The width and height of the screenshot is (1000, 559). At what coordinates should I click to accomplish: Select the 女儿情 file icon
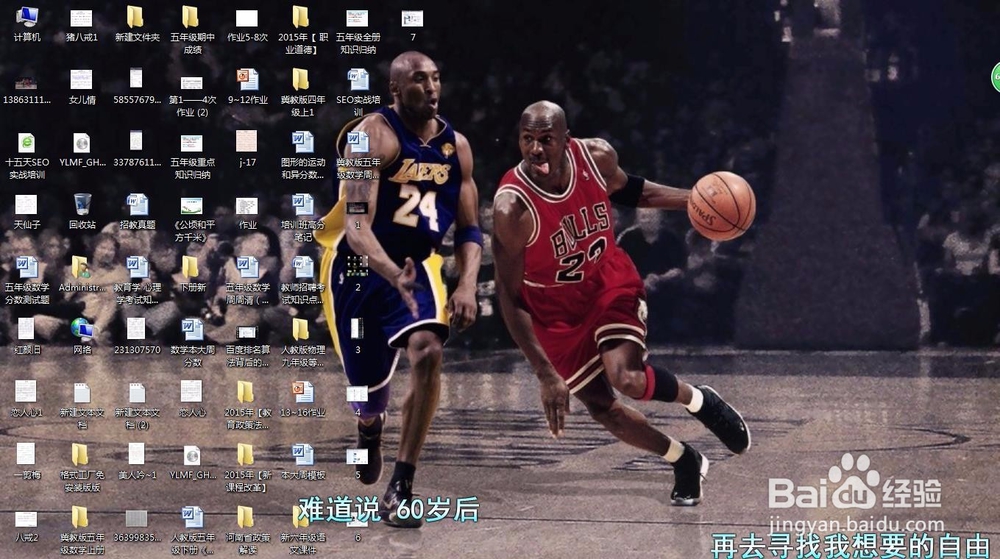(x=82, y=80)
